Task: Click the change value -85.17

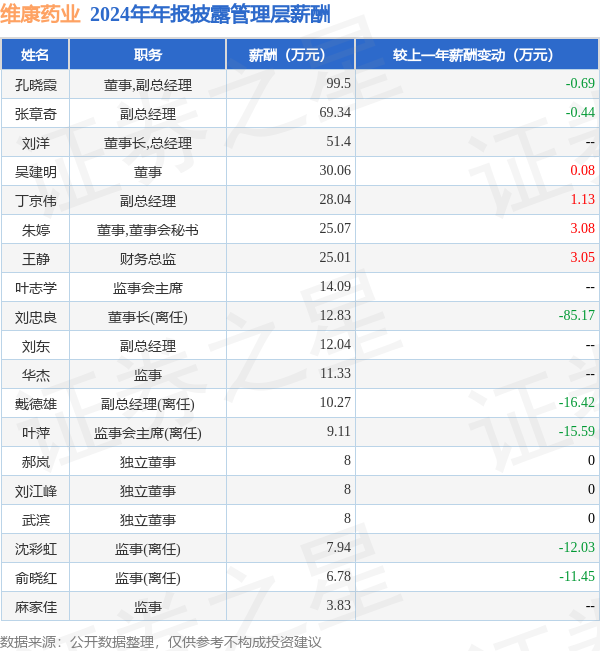Action: click(x=577, y=315)
